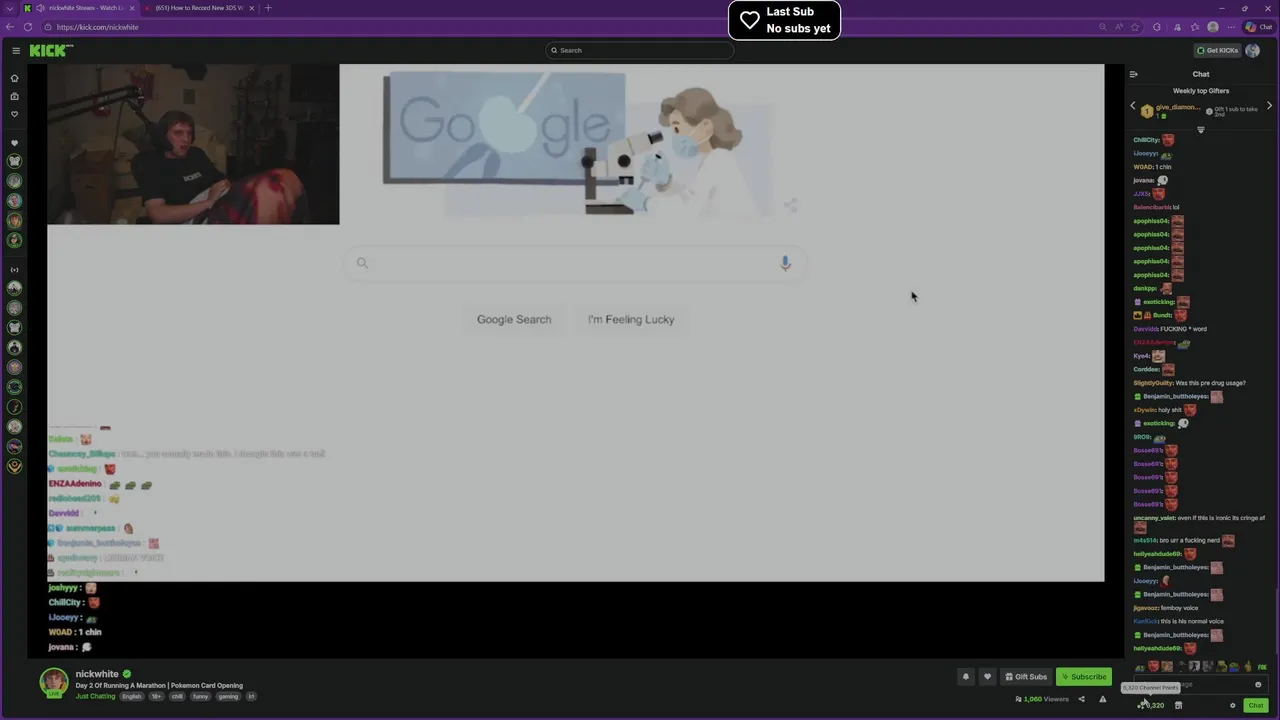Click the gaming tag under title

tap(228, 696)
